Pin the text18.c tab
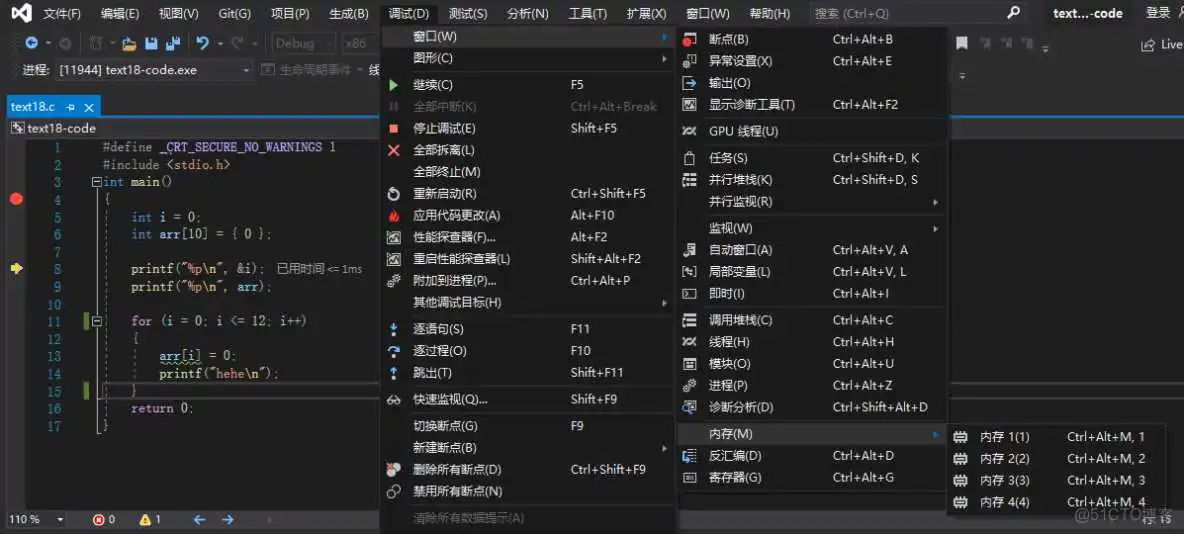Viewport: 1184px width, 534px height. [71, 107]
